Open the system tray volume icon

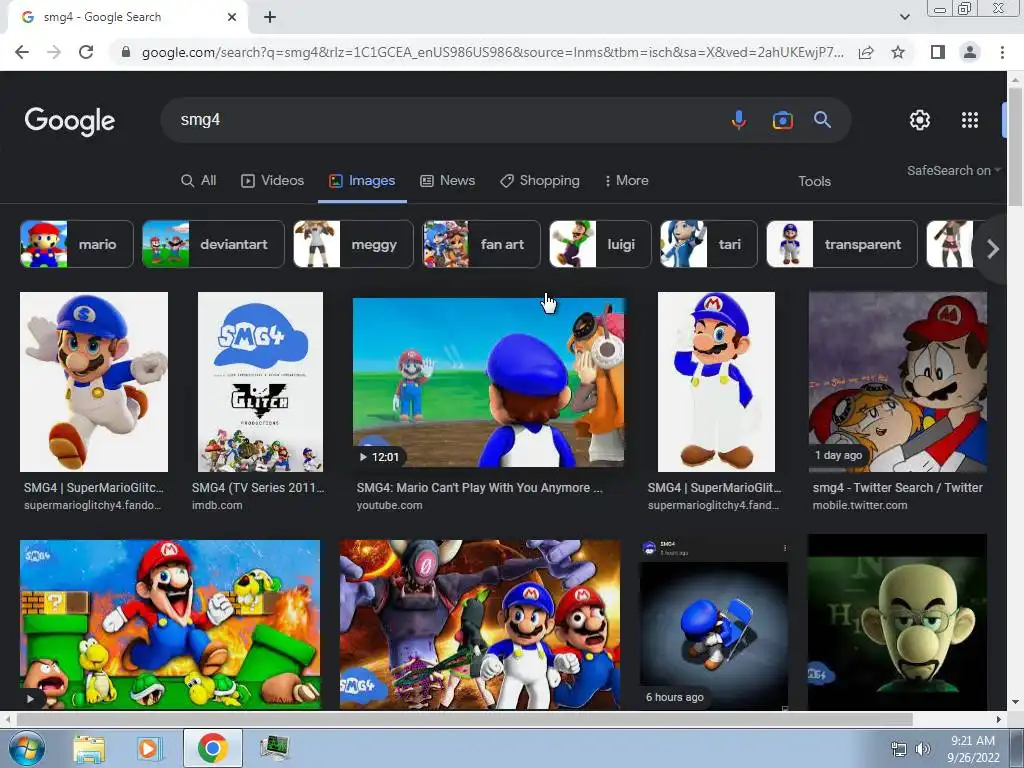coord(923,749)
